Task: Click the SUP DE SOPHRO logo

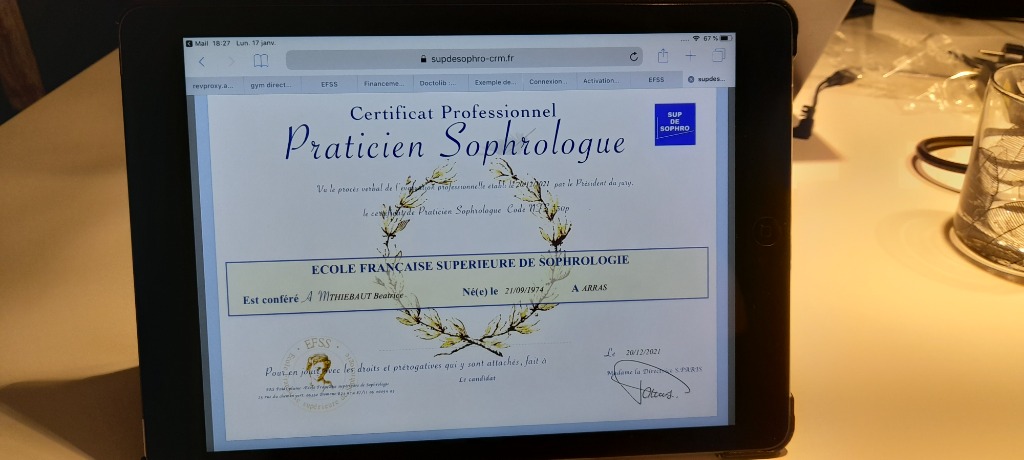Action: [x=674, y=124]
